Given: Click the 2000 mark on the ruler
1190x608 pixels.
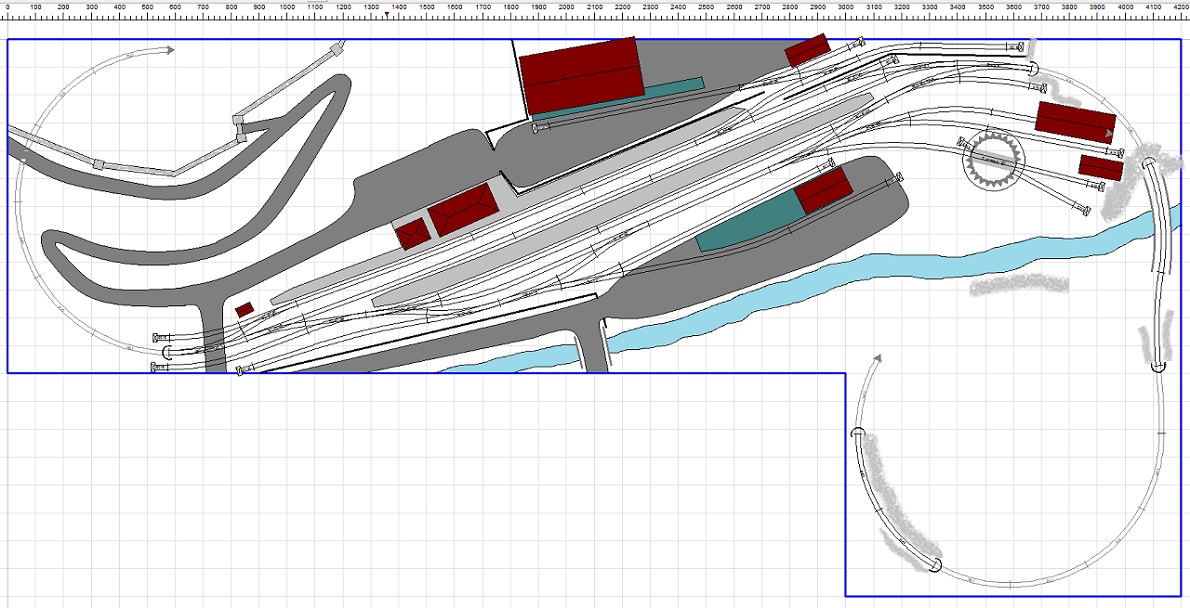Looking at the screenshot, I should (x=566, y=7).
